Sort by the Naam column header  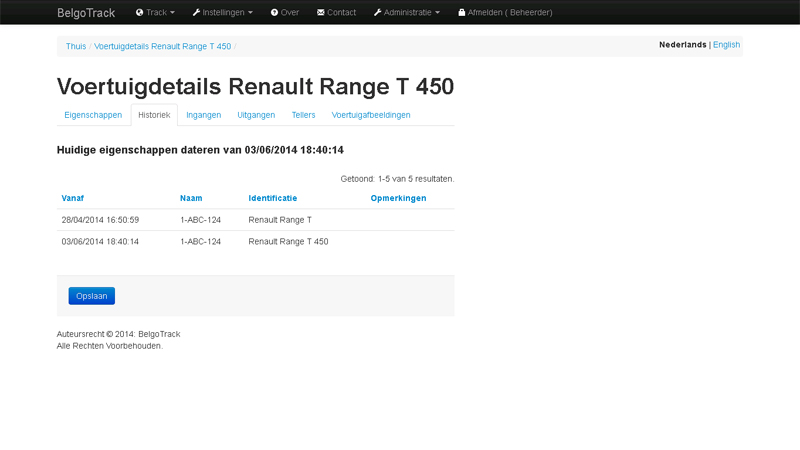click(x=191, y=198)
